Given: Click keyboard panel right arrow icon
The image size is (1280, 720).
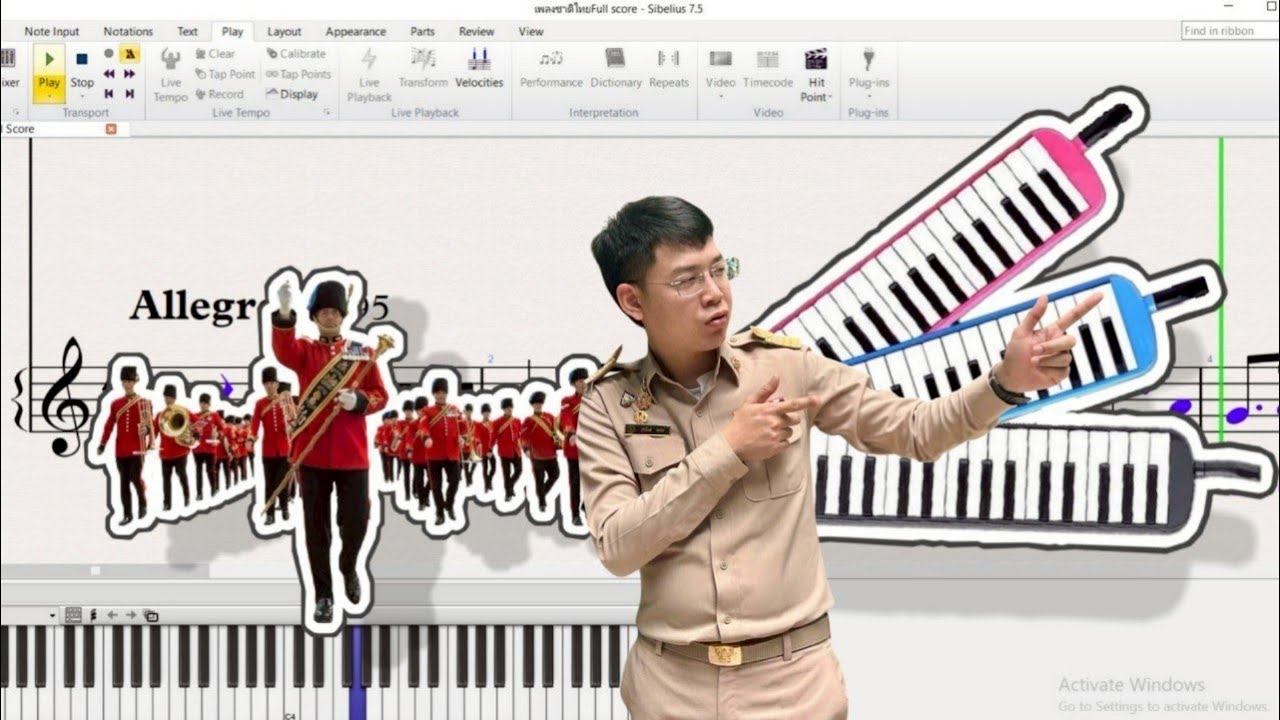Looking at the screenshot, I should tap(131, 615).
